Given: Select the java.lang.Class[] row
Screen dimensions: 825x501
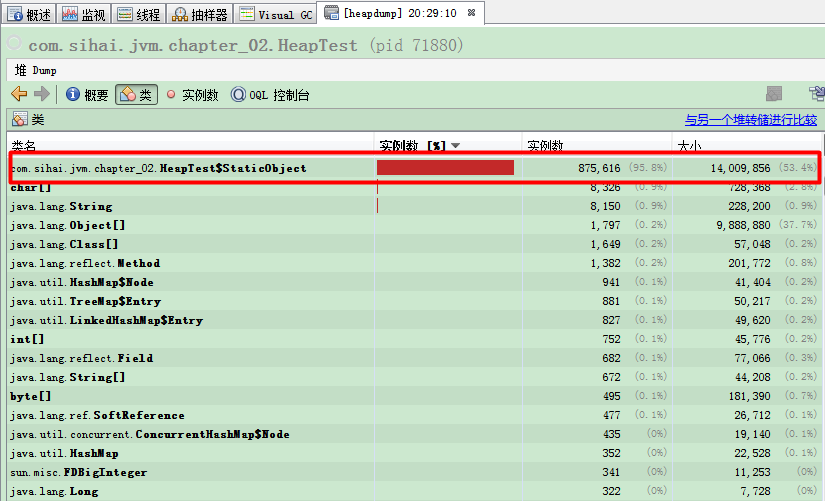Looking at the screenshot, I should click(x=414, y=244).
